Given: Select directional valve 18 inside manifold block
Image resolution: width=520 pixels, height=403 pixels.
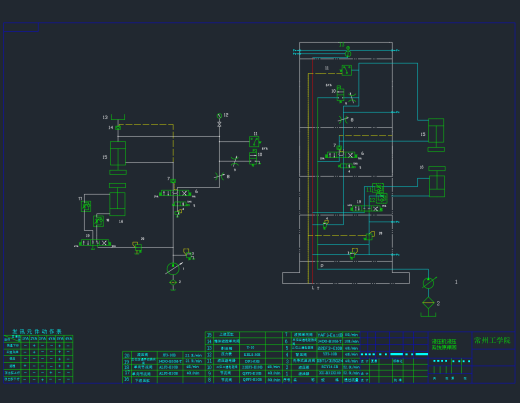Looking at the screenshot, I should (x=366, y=209).
